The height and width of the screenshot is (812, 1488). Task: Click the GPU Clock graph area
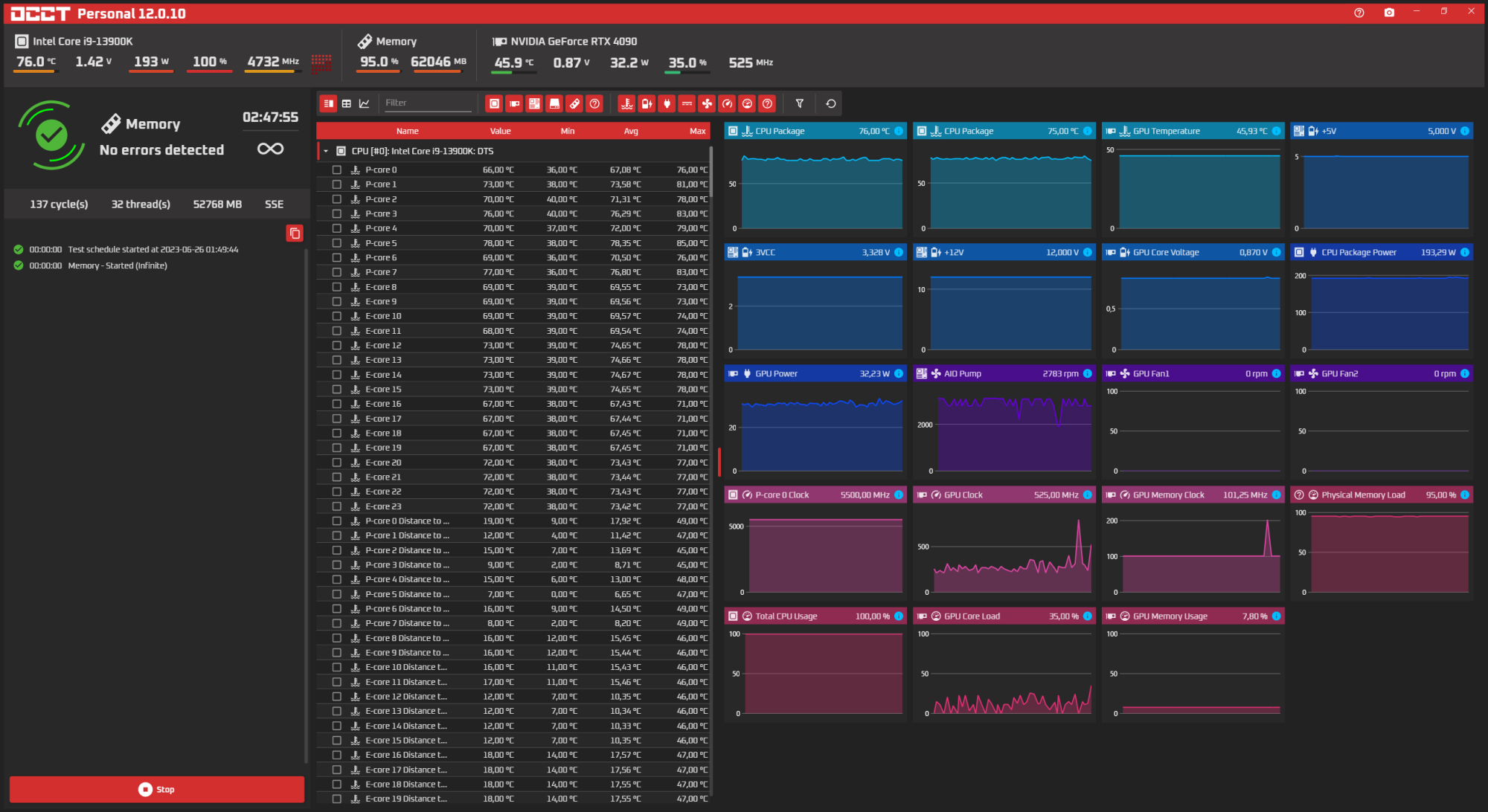pos(1004,552)
